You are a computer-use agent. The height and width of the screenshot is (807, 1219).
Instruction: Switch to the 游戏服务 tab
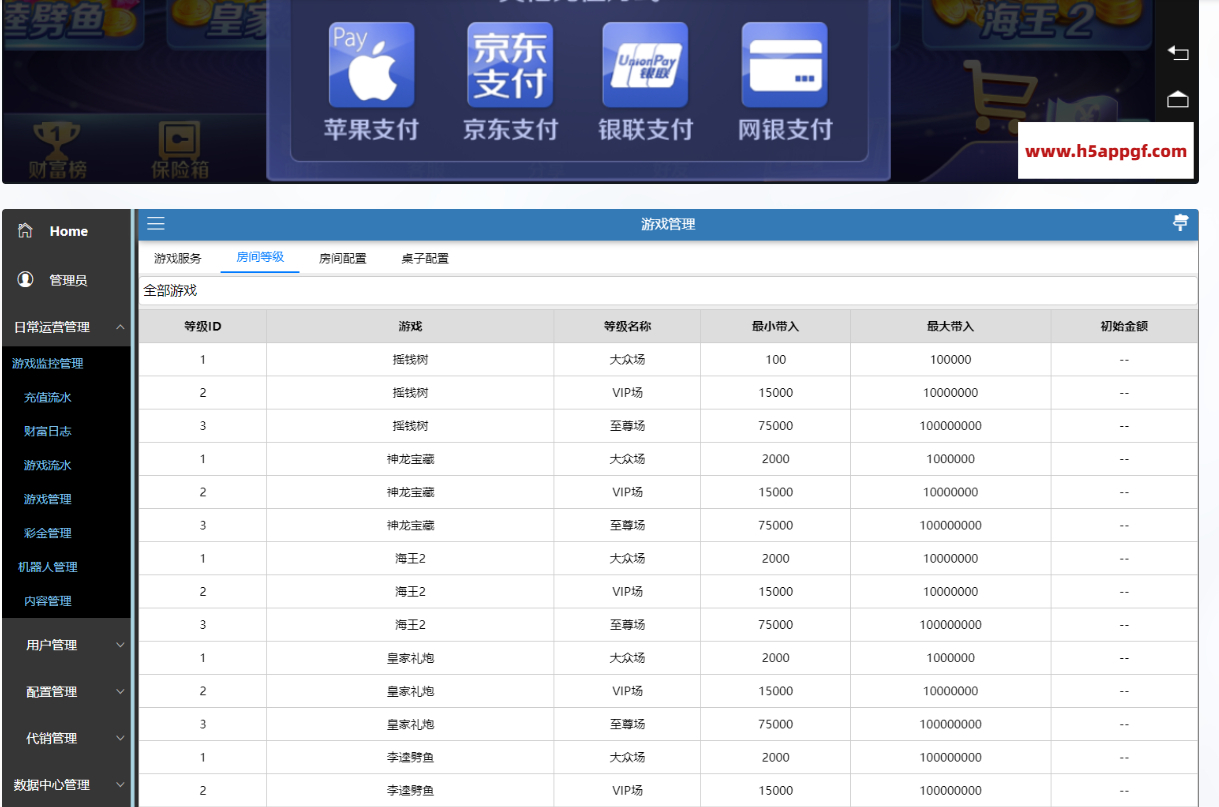pyautogui.click(x=178, y=258)
